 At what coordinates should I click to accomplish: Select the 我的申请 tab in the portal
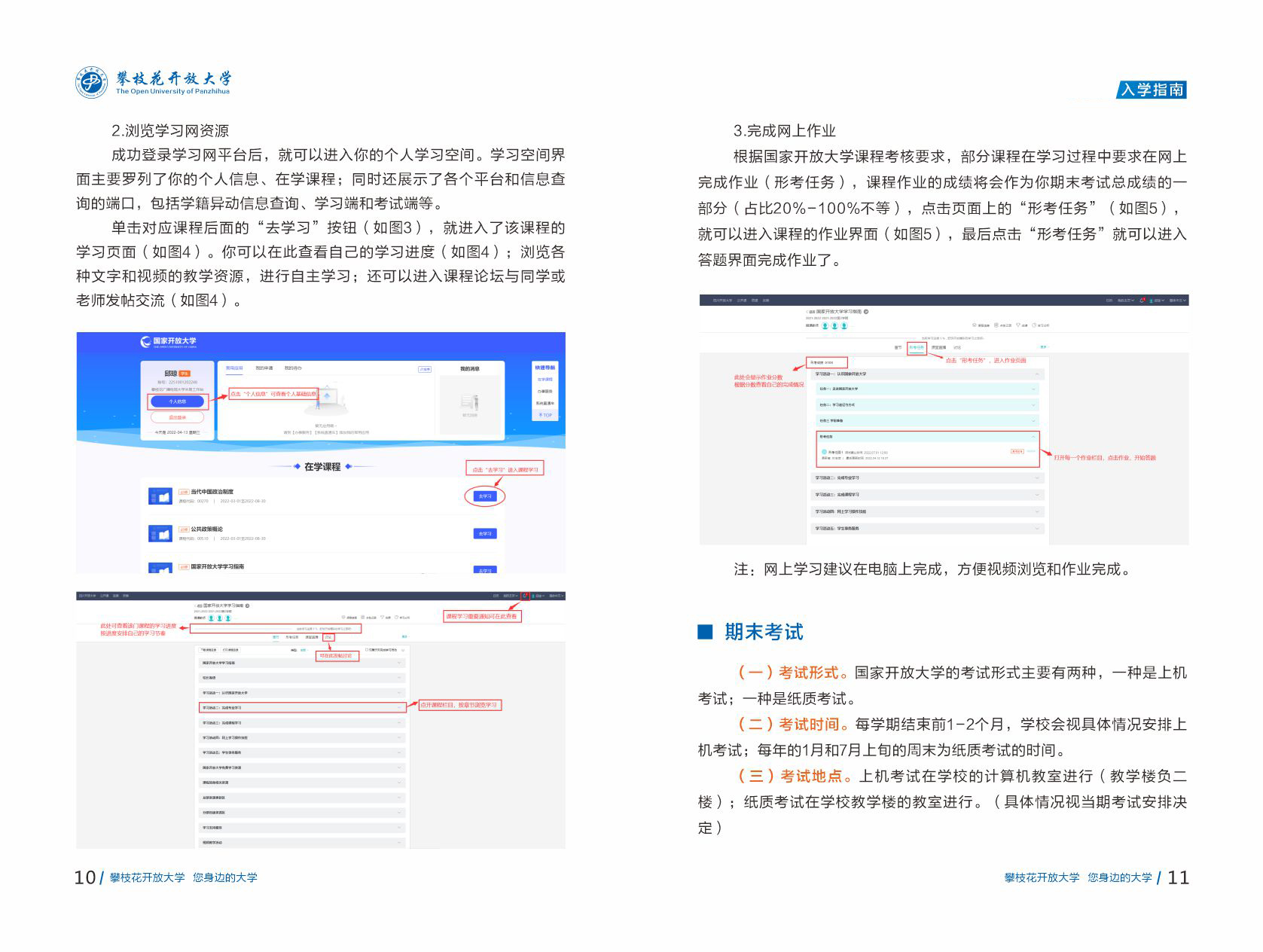pyautogui.click(x=264, y=368)
